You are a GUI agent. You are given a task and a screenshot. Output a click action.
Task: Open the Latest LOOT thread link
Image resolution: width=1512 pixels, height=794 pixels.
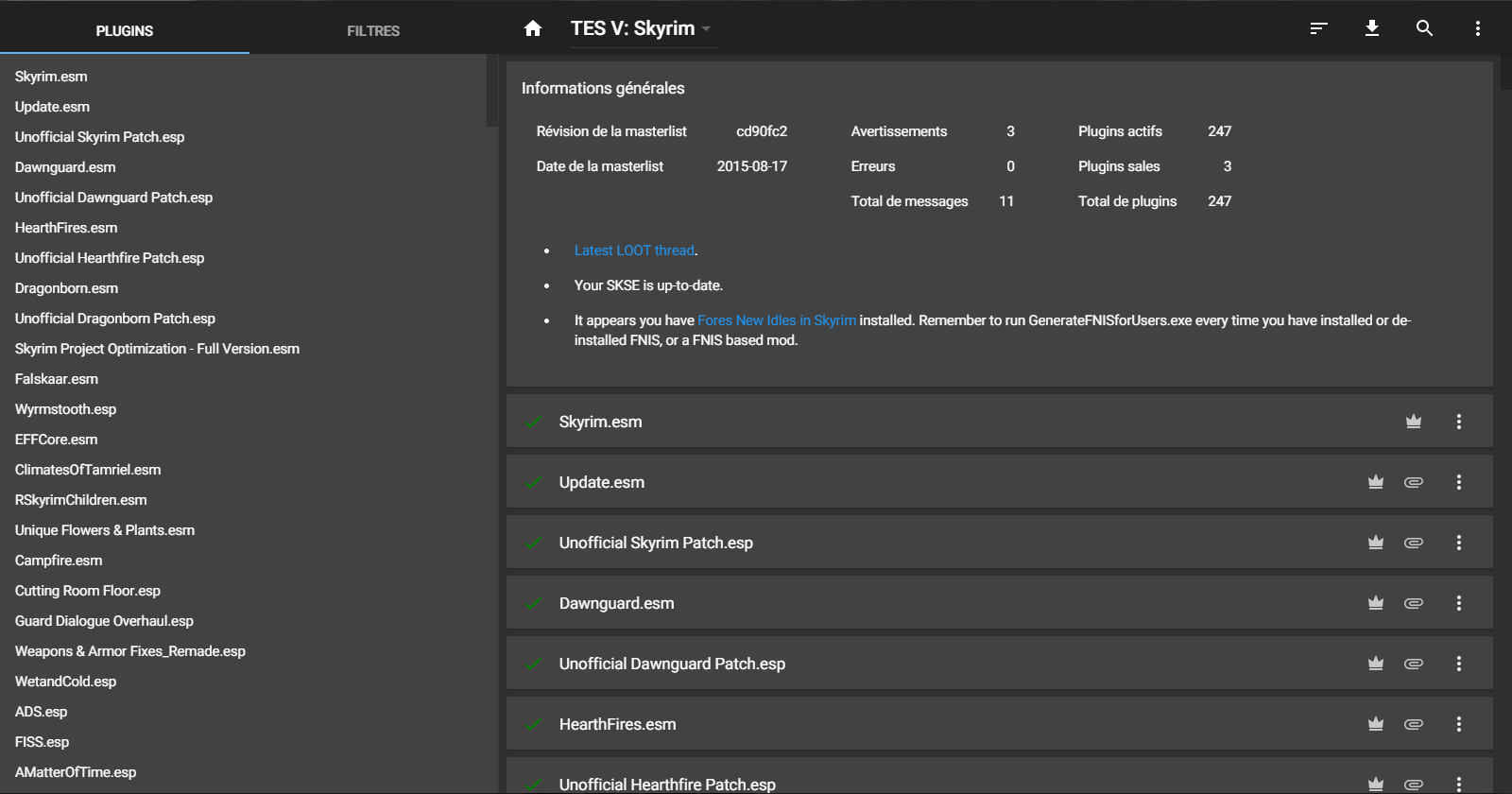point(634,250)
